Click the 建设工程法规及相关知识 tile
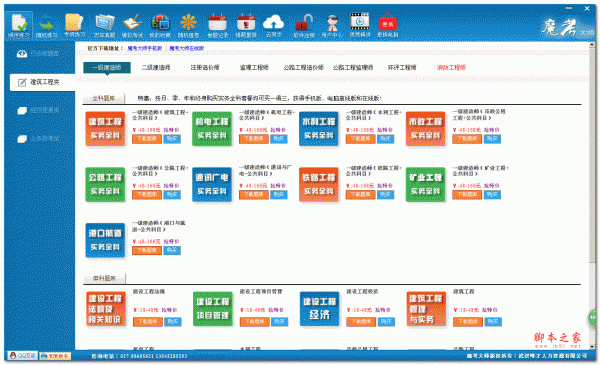Viewport: 600px width, 365px height. (106, 309)
